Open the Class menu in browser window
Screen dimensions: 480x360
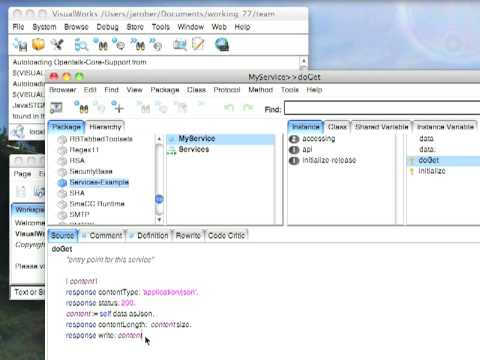(x=196, y=90)
